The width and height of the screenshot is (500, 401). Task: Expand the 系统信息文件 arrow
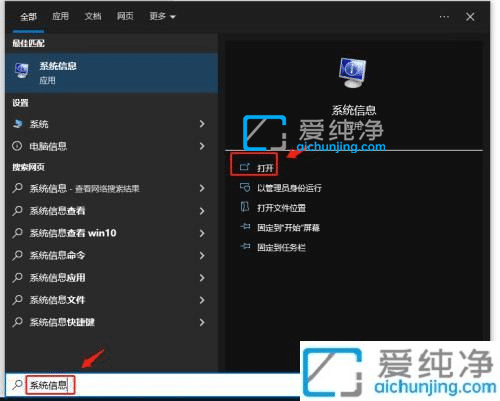click(x=202, y=300)
